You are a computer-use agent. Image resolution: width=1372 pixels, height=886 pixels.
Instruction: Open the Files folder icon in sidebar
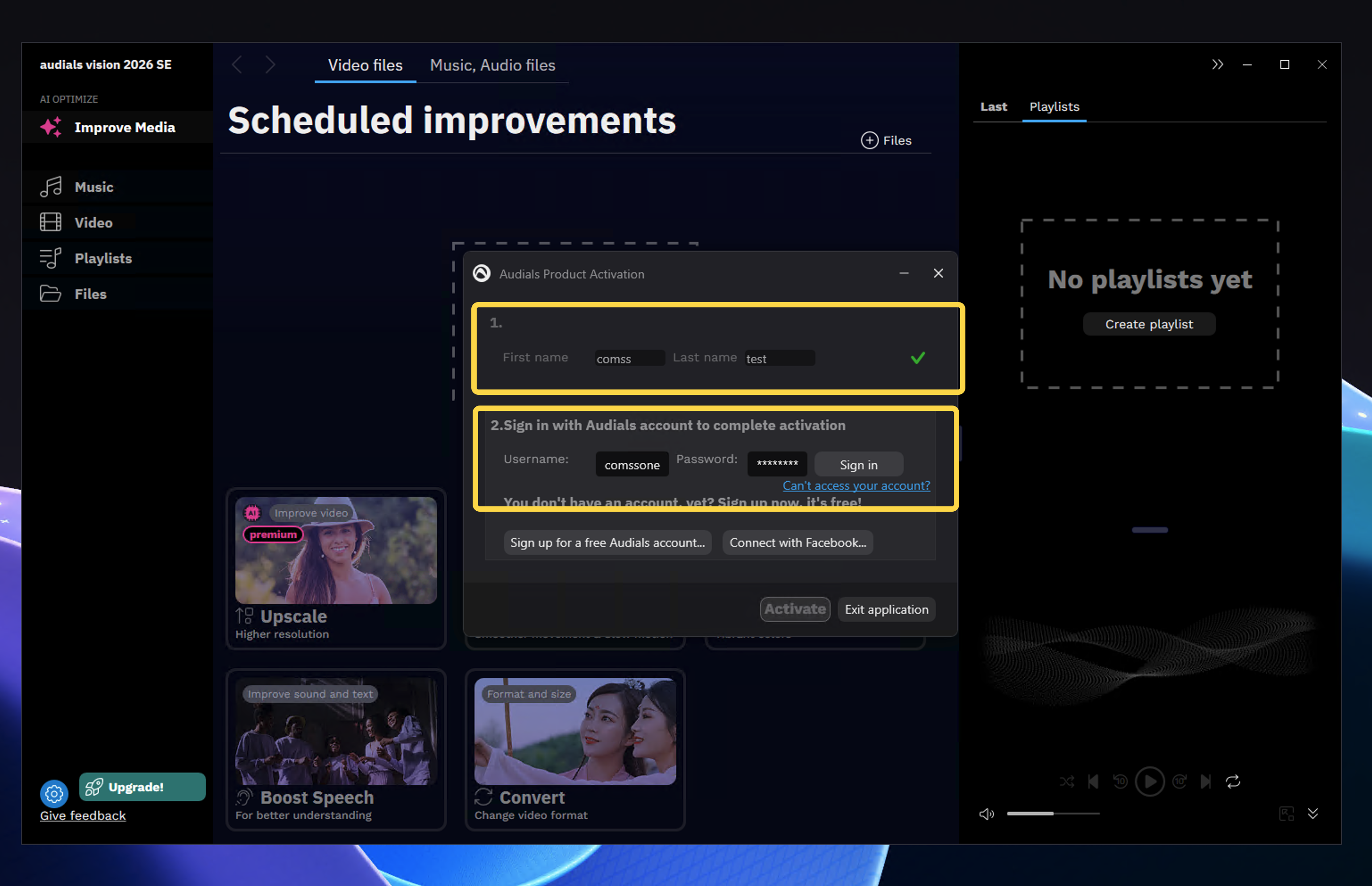[50, 294]
